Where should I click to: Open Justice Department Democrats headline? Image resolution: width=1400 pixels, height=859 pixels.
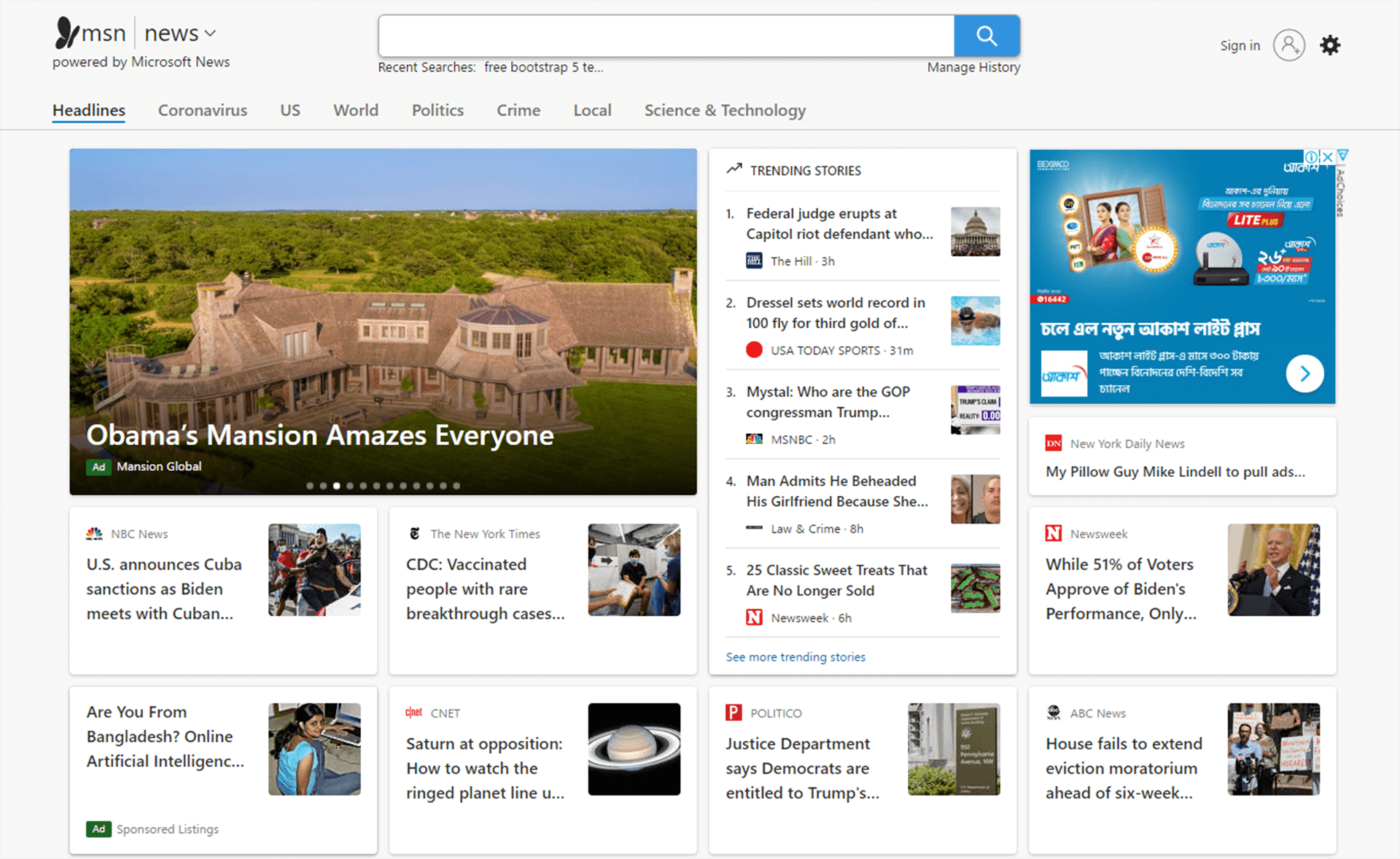[x=802, y=768]
